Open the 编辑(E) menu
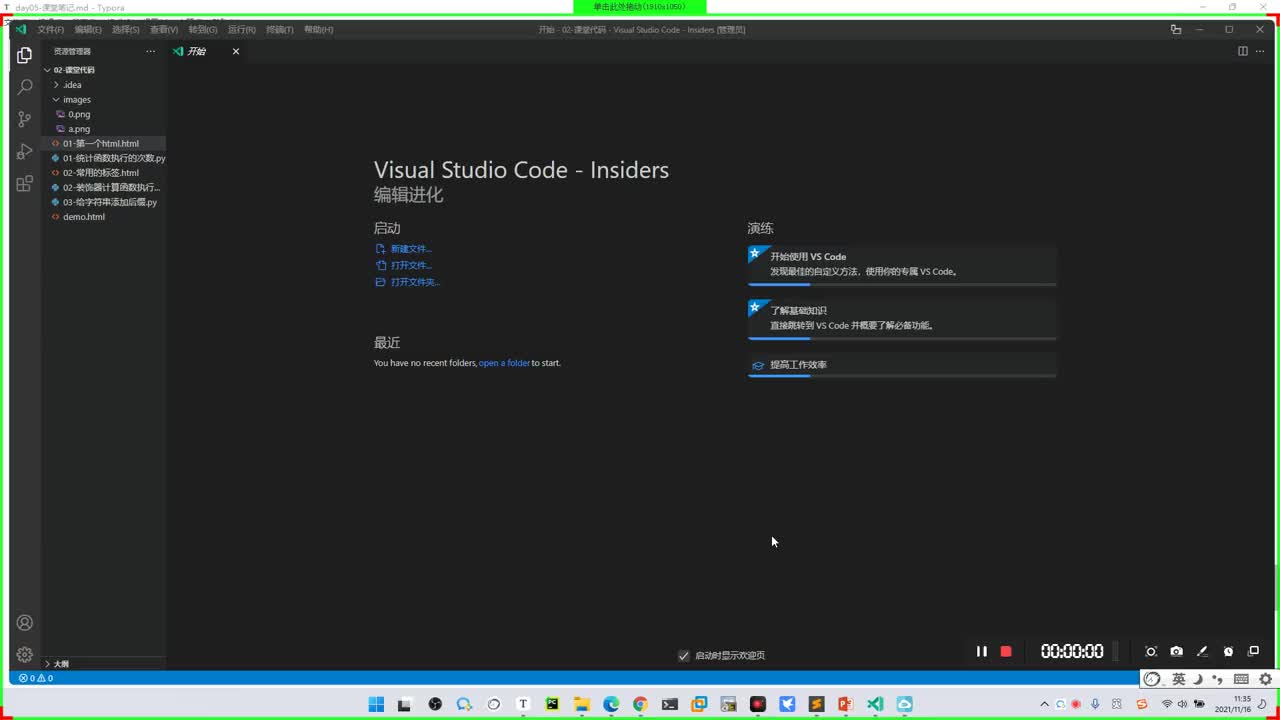This screenshot has height=720, width=1280. point(88,30)
